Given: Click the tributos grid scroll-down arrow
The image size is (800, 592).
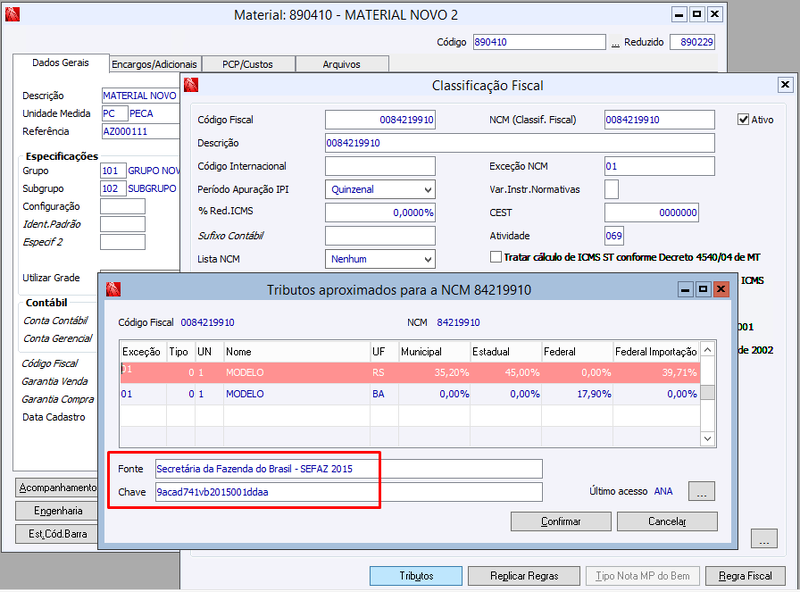Looking at the screenshot, I should (x=708, y=438).
